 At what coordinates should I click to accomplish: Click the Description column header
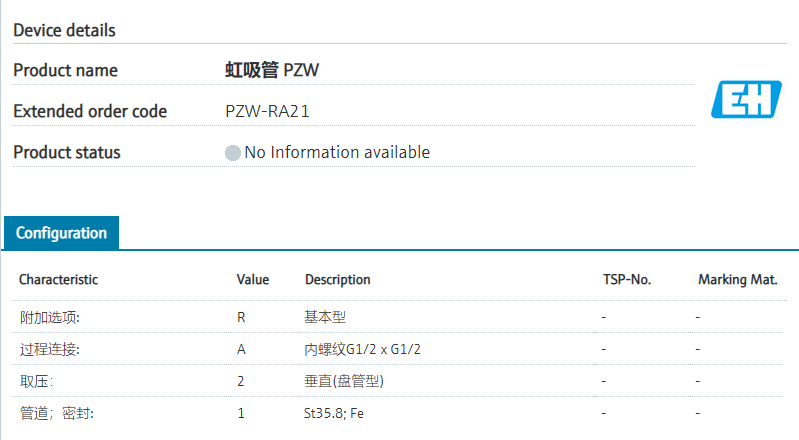tap(337, 280)
